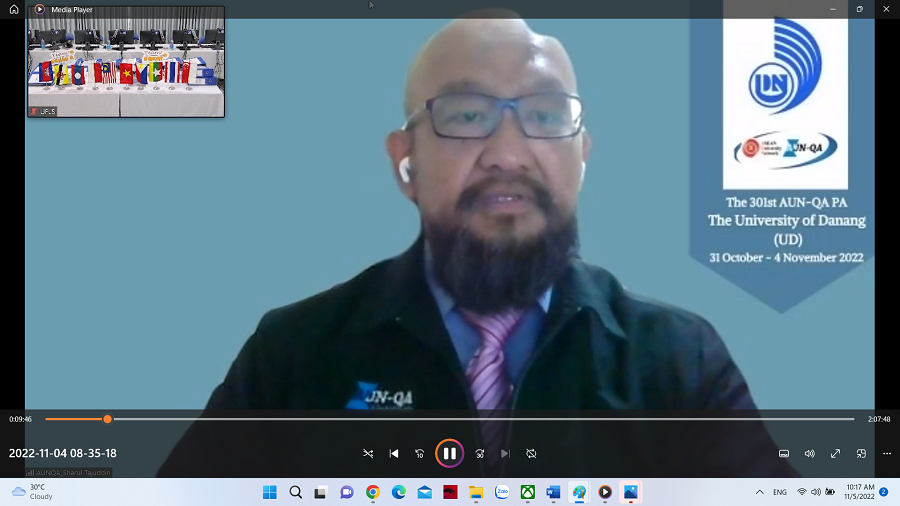900x506 pixels.
Task: Open the notification center badge
Action: pos(884,492)
